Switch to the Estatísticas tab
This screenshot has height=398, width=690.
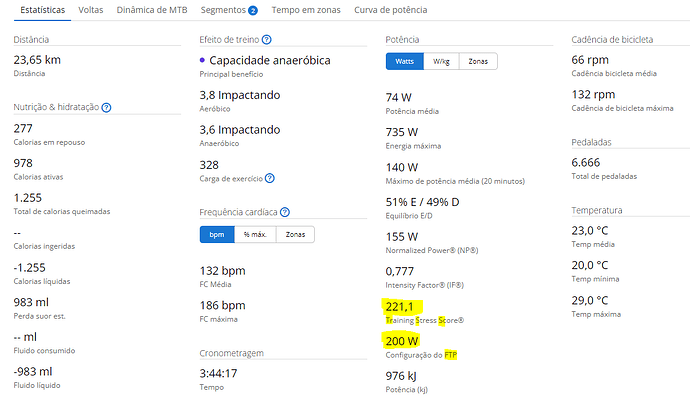[43, 10]
